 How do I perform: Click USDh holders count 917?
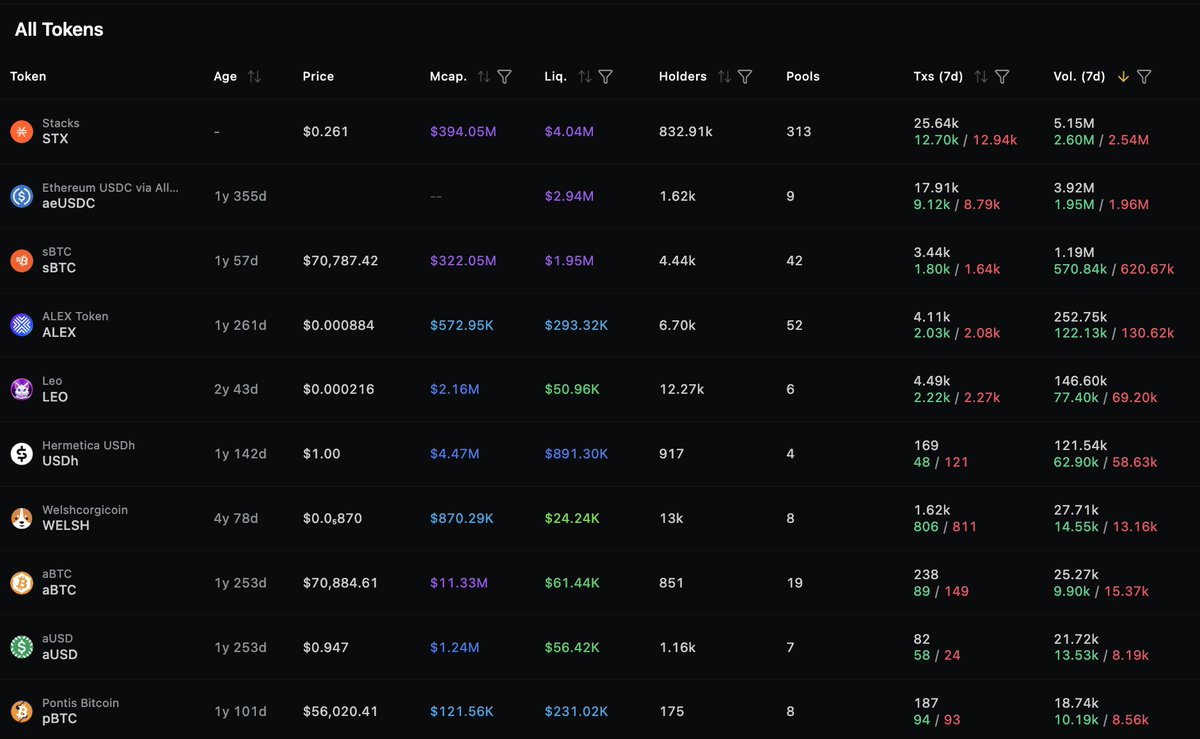click(671, 454)
